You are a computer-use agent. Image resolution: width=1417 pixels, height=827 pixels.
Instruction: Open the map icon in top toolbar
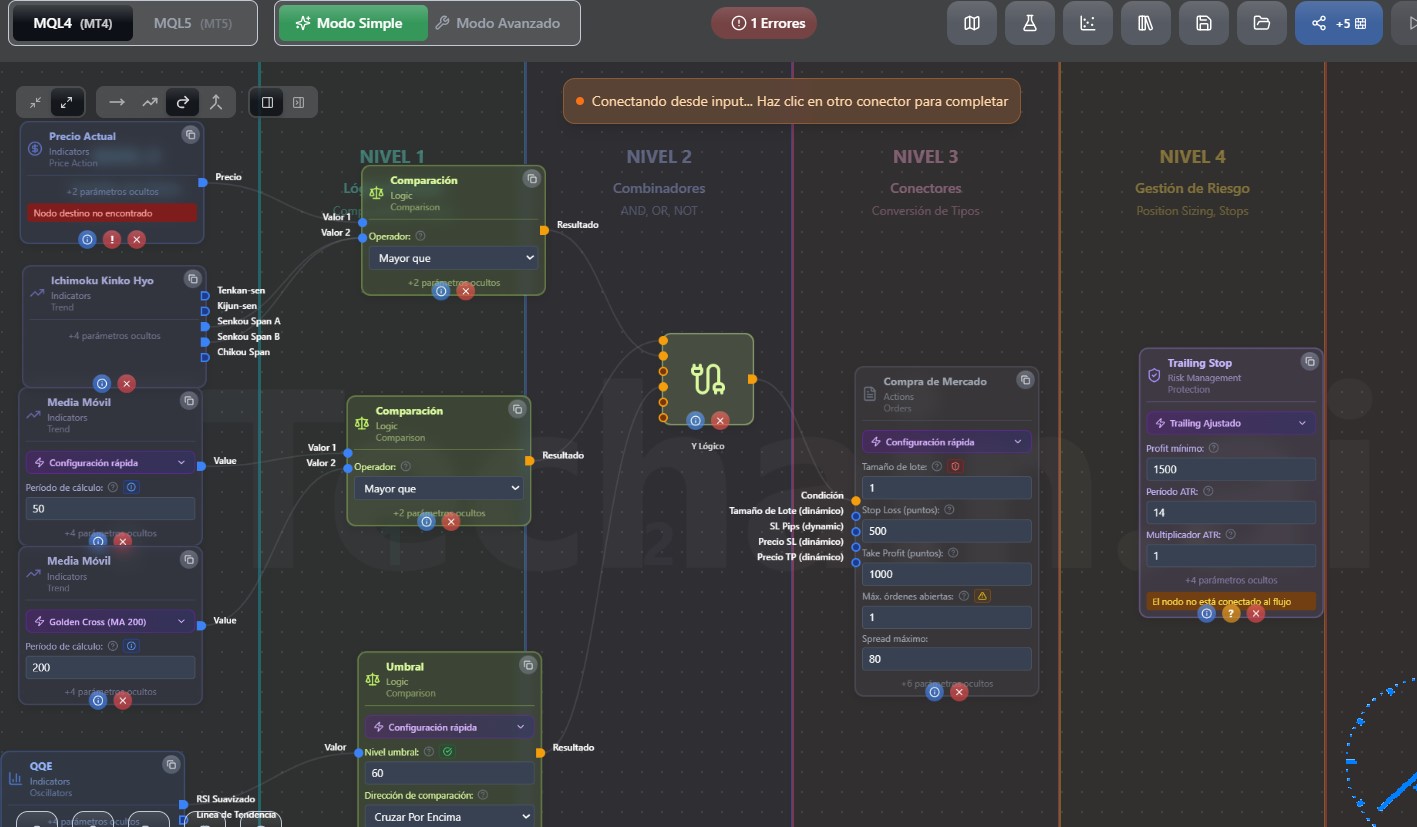pos(971,23)
